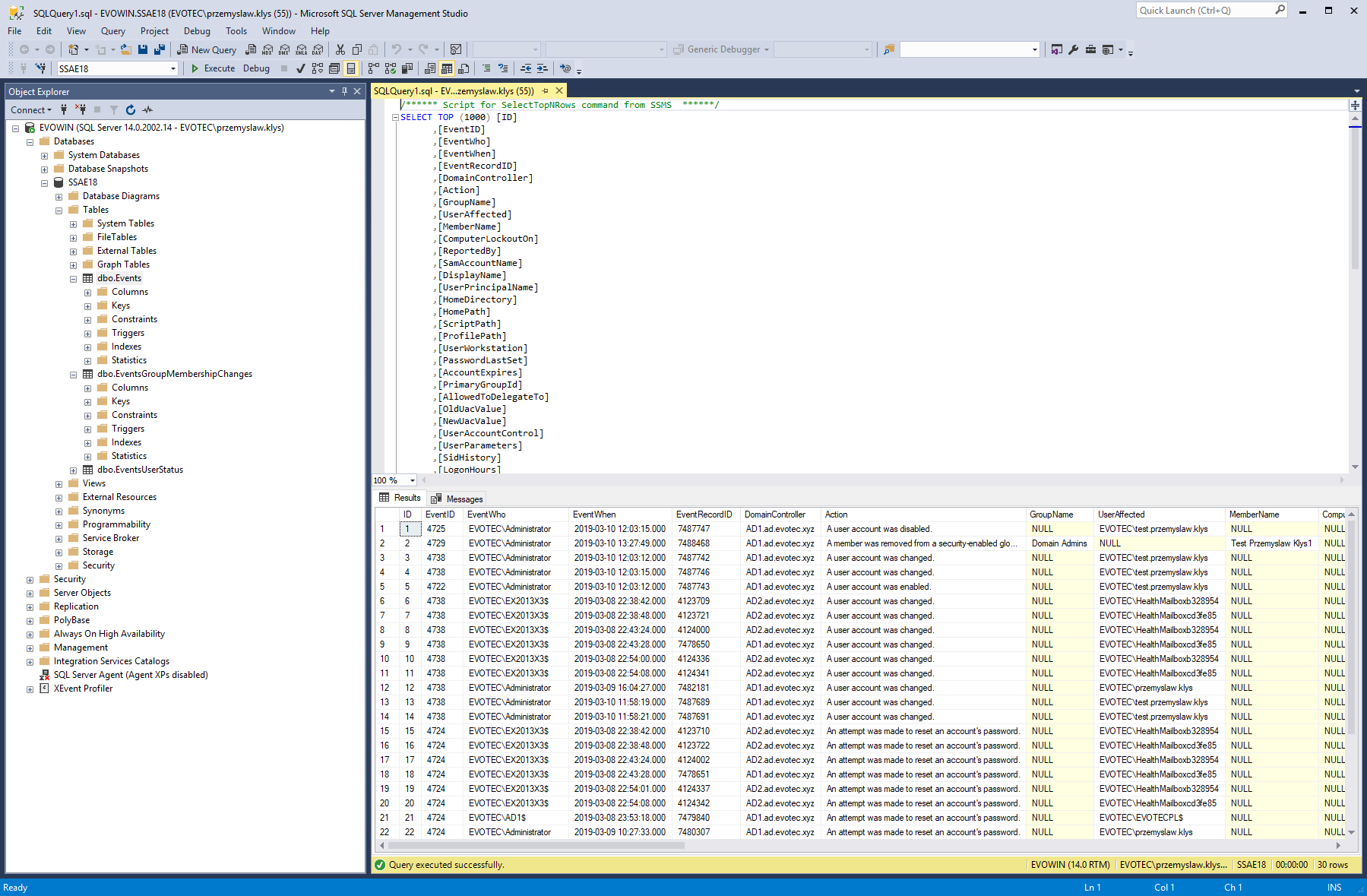Click the Cut scissors icon on the toolbar
Image resolution: width=1367 pixels, height=896 pixels.
[x=340, y=49]
